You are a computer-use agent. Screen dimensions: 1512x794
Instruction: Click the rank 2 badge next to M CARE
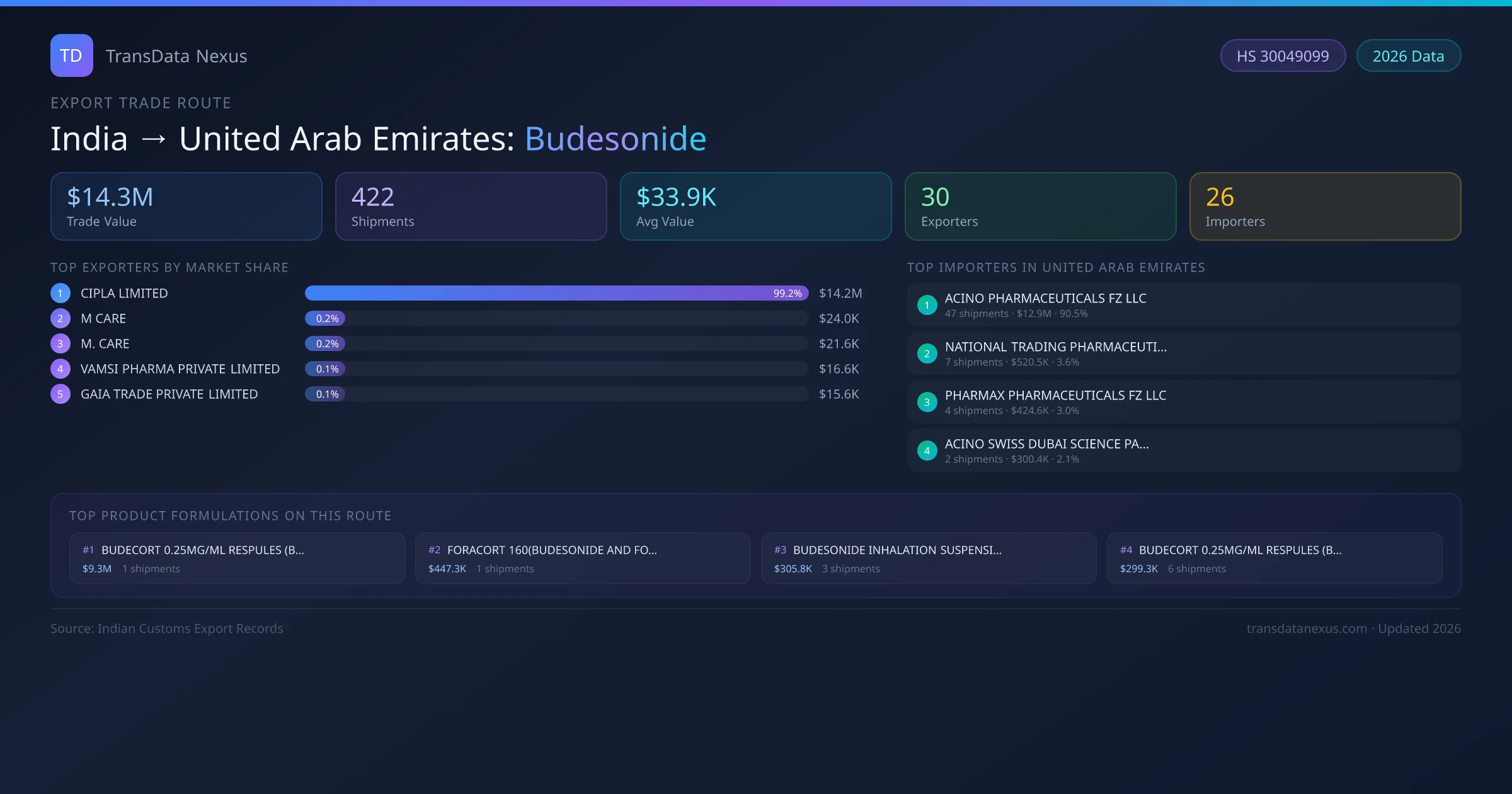[x=60, y=318]
